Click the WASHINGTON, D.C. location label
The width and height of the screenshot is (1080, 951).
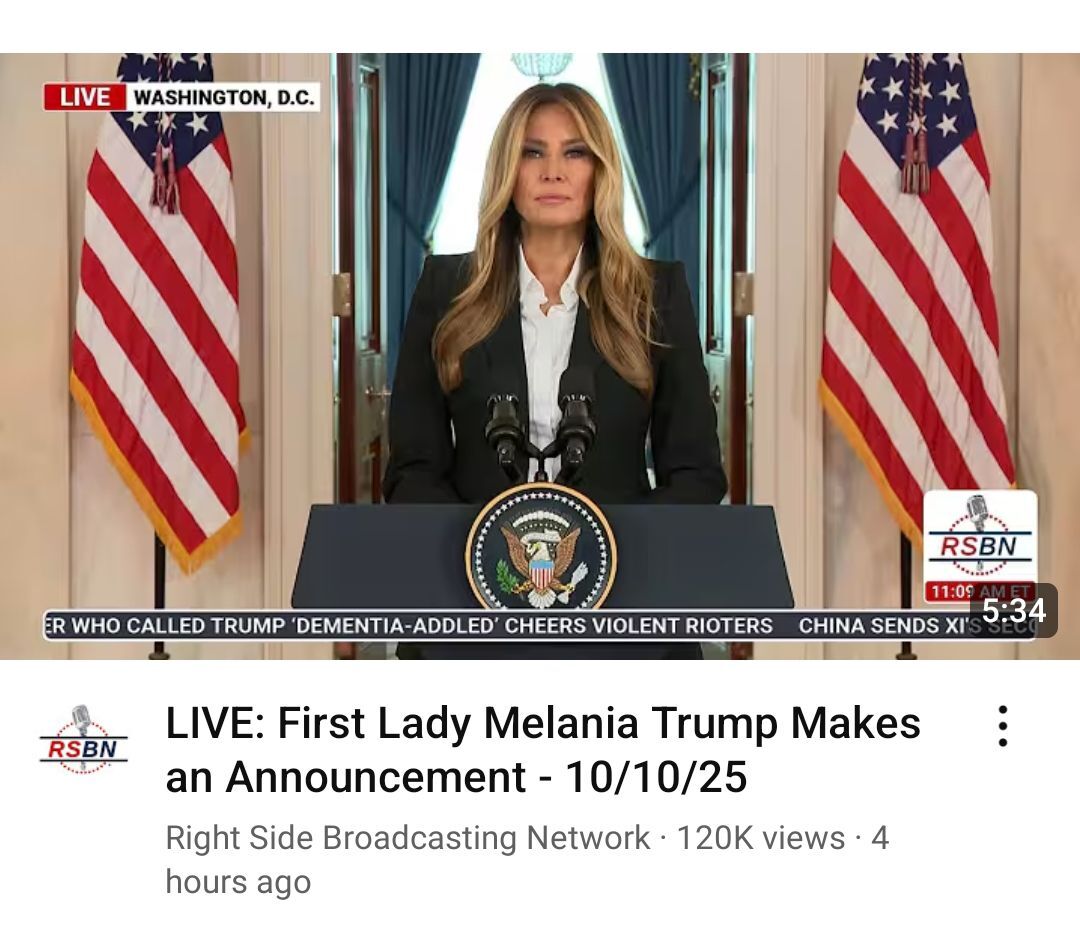(x=224, y=96)
